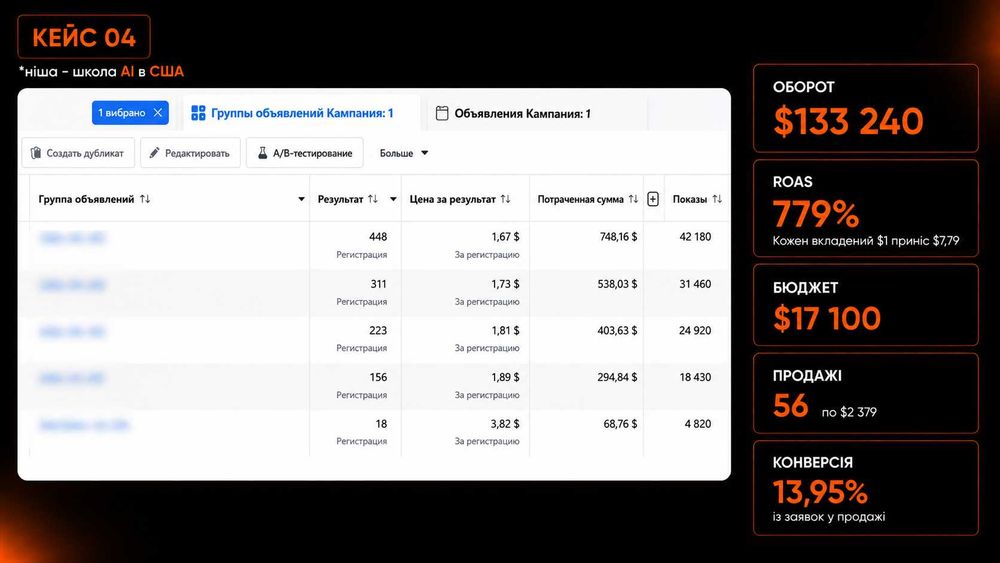The image size is (1000, 563).
Task: Click the '1 вибрано' filter chip
Action: pos(130,113)
